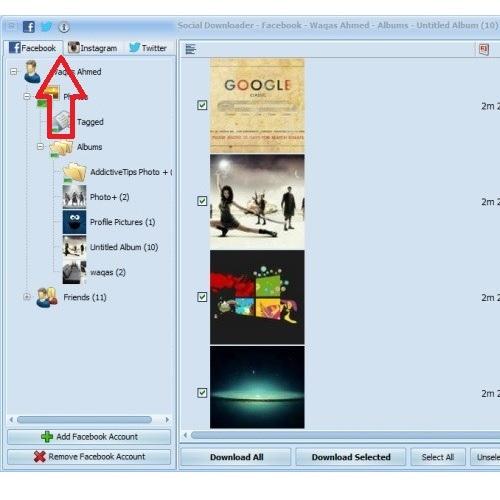The image size is (500, 500).
Task: Select Profile Pictures (1) album
Action: coord(122,222)
